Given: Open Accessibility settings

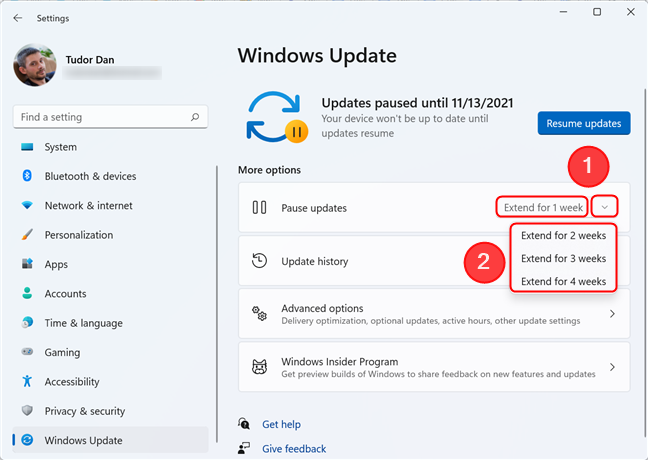Looking at the screenshot, I should point(110,381).
